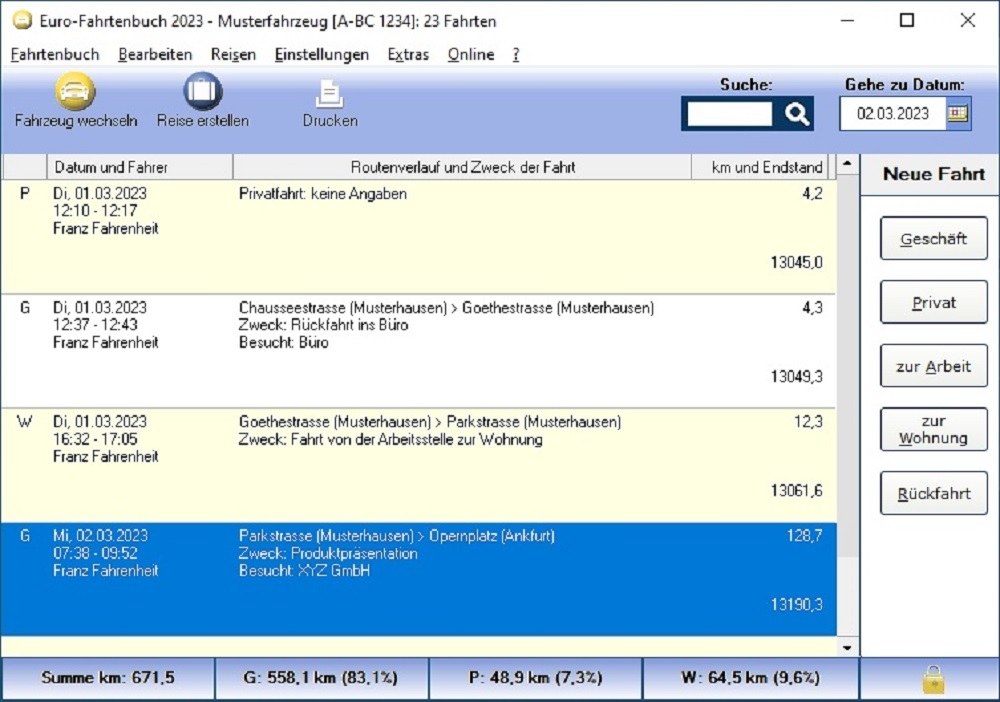This screenshot has height=702, width=1000.
Task: Click the zur Arbeit button
Action: pos(934,366)
